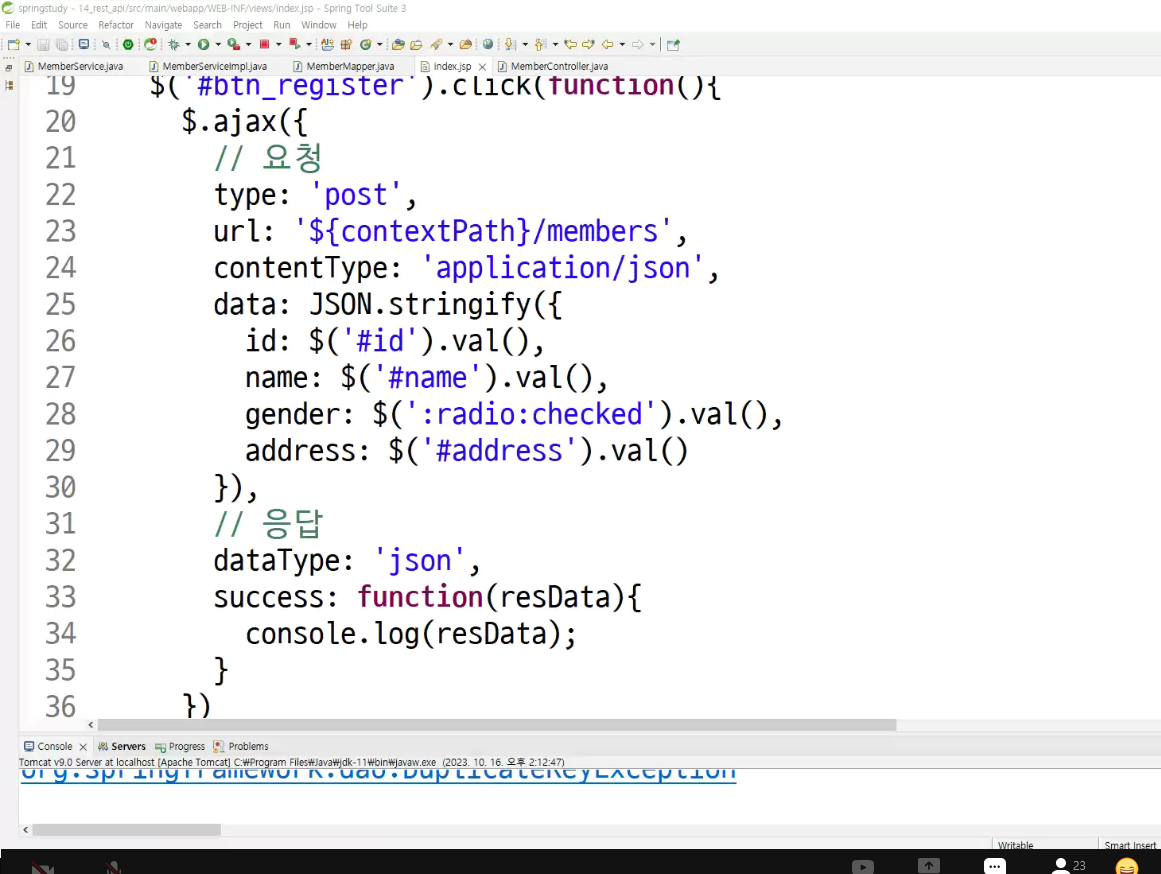Click the Next Annotation icon
Viewport: 1161px width, 874px height.
pyautogui.click(x=509, y=44)
